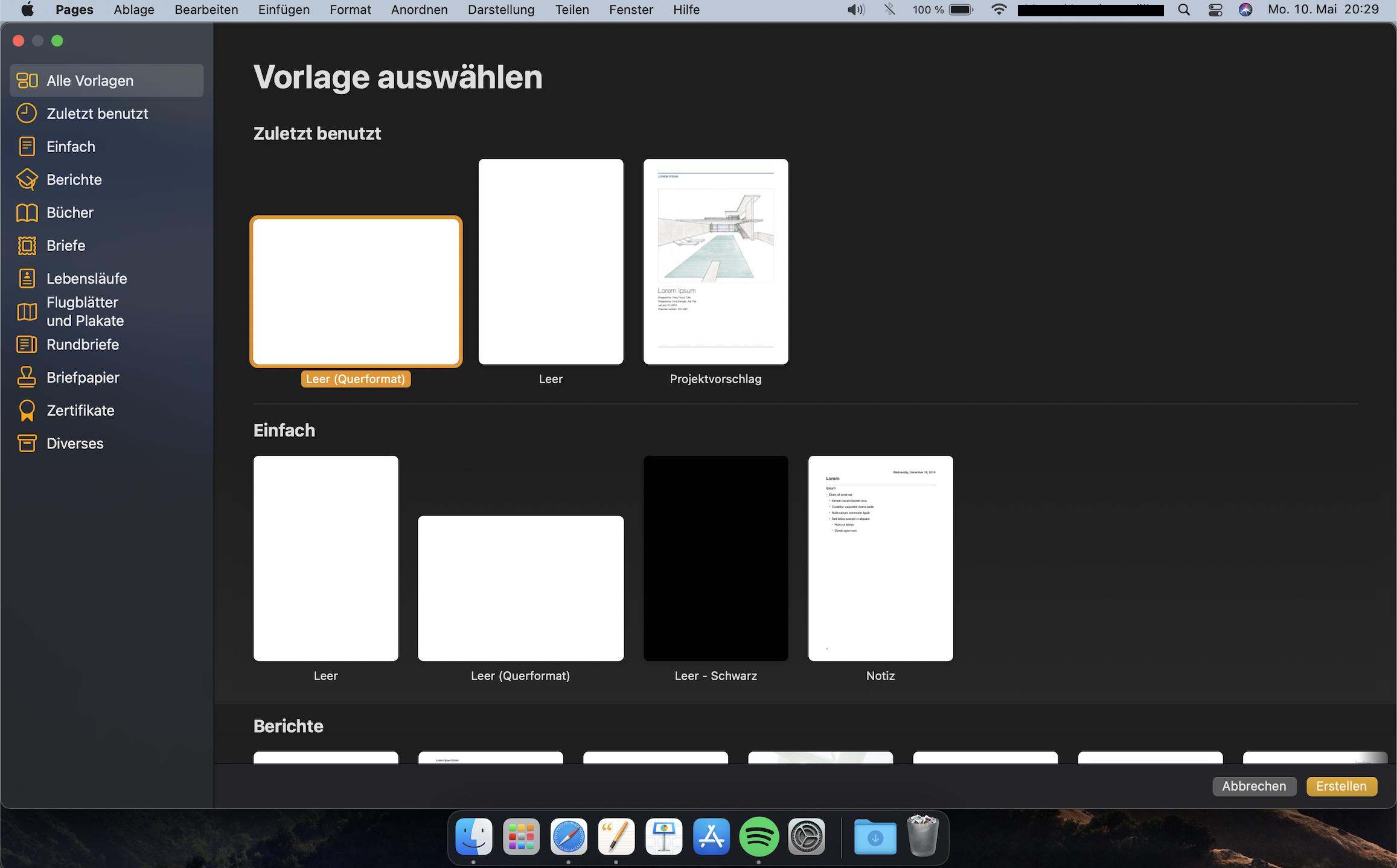Image resolution: width=1397 pixels, height=868 pixels.
Task: Select the Projektvorschlag template thumbnail
Action: [x=715, y=261]
